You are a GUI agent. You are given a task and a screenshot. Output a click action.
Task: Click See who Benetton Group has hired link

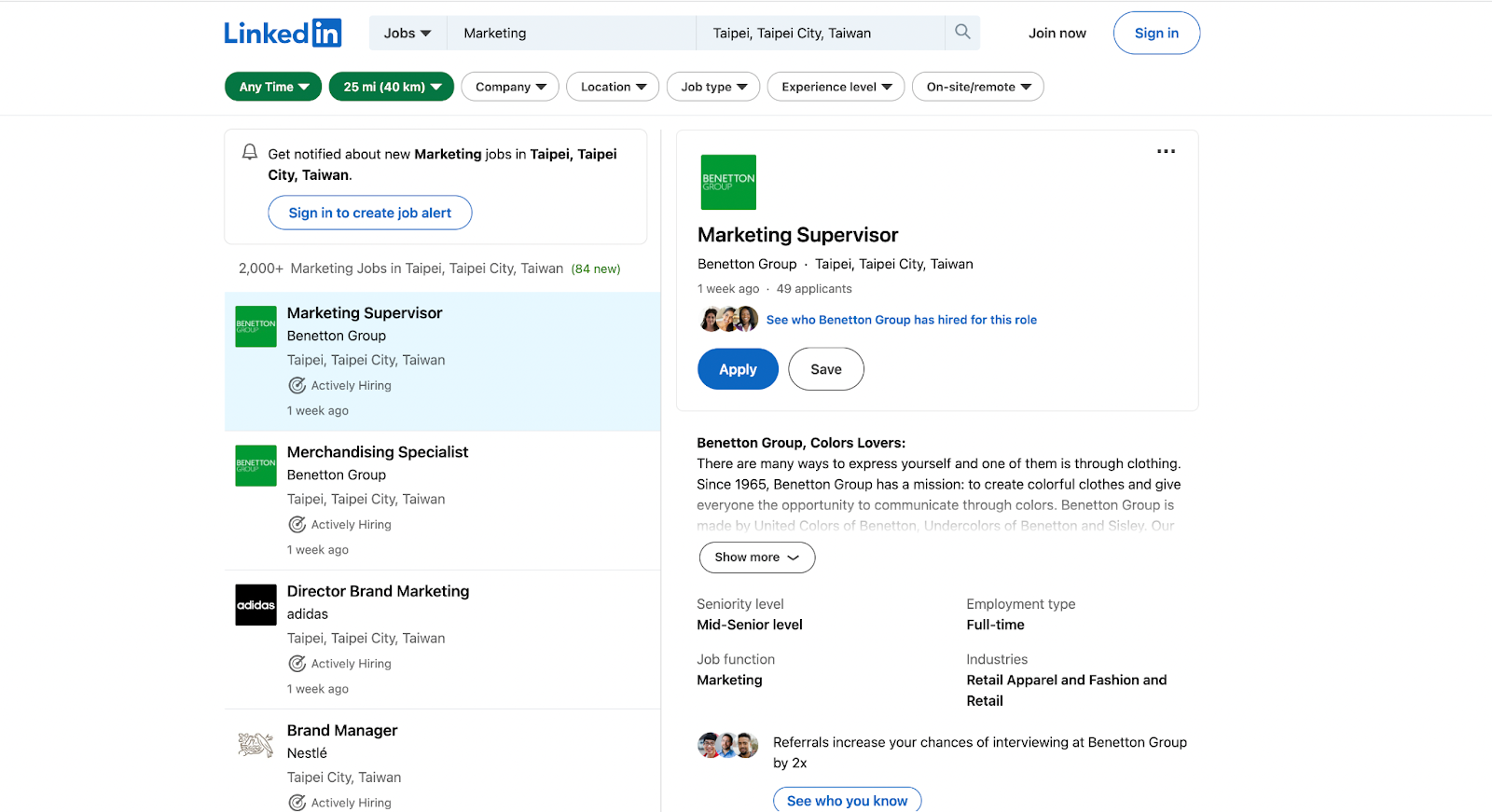(x=902, y=320)
